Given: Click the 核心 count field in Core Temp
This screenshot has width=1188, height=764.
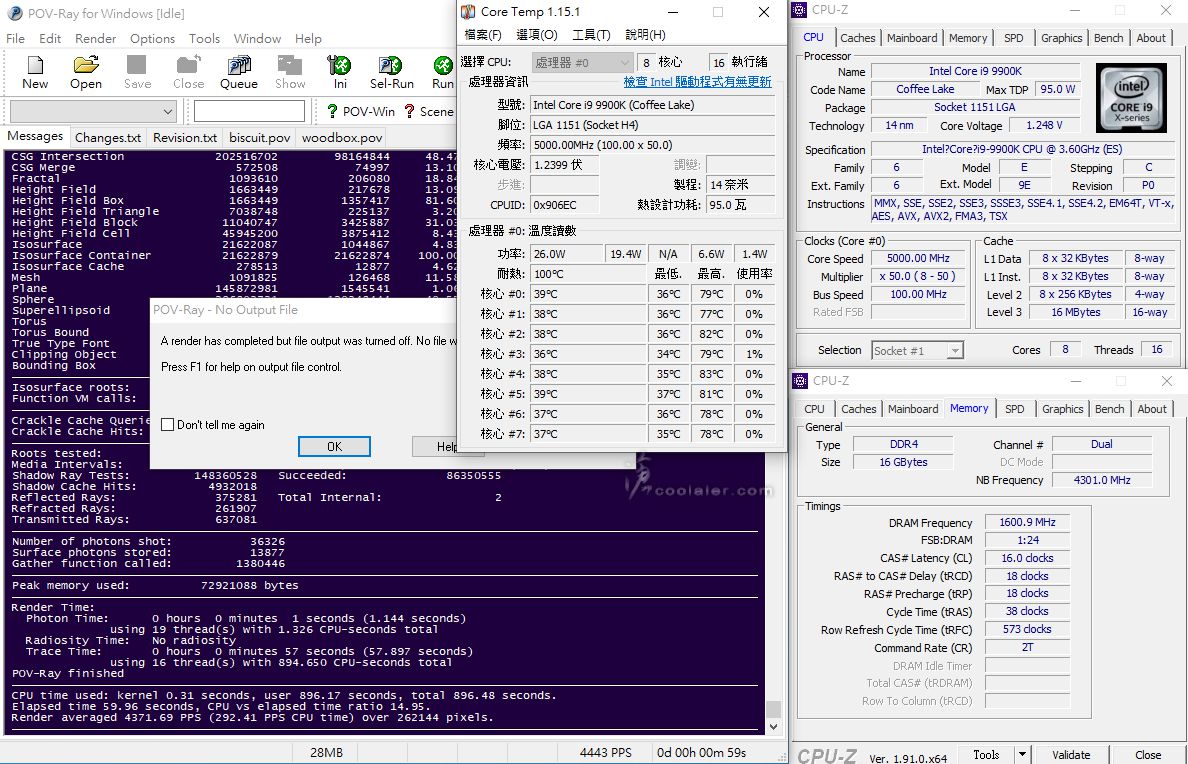Looking at the screenshot, I should click(646, 62).
